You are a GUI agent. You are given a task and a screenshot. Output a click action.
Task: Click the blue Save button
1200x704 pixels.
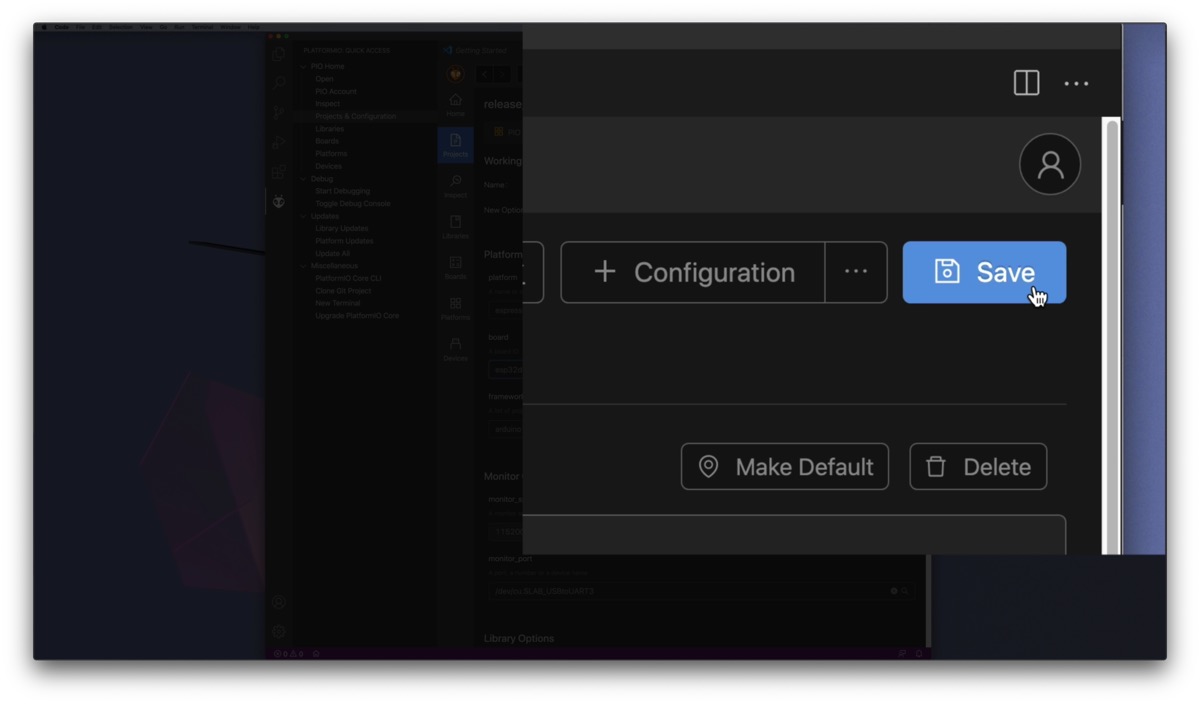[984, 272]
